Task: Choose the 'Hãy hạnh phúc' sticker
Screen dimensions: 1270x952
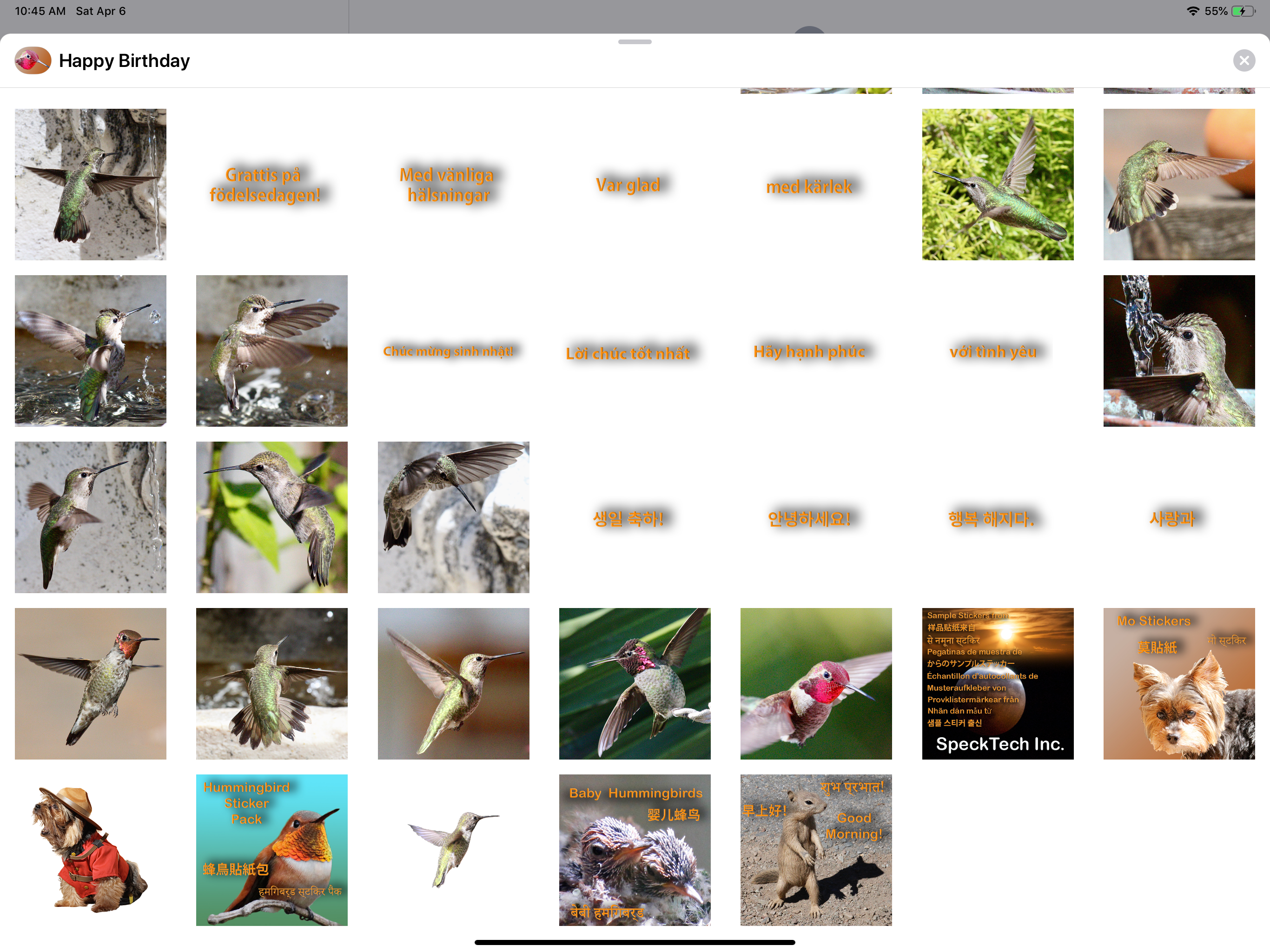Action: click(x=809, y=351)
